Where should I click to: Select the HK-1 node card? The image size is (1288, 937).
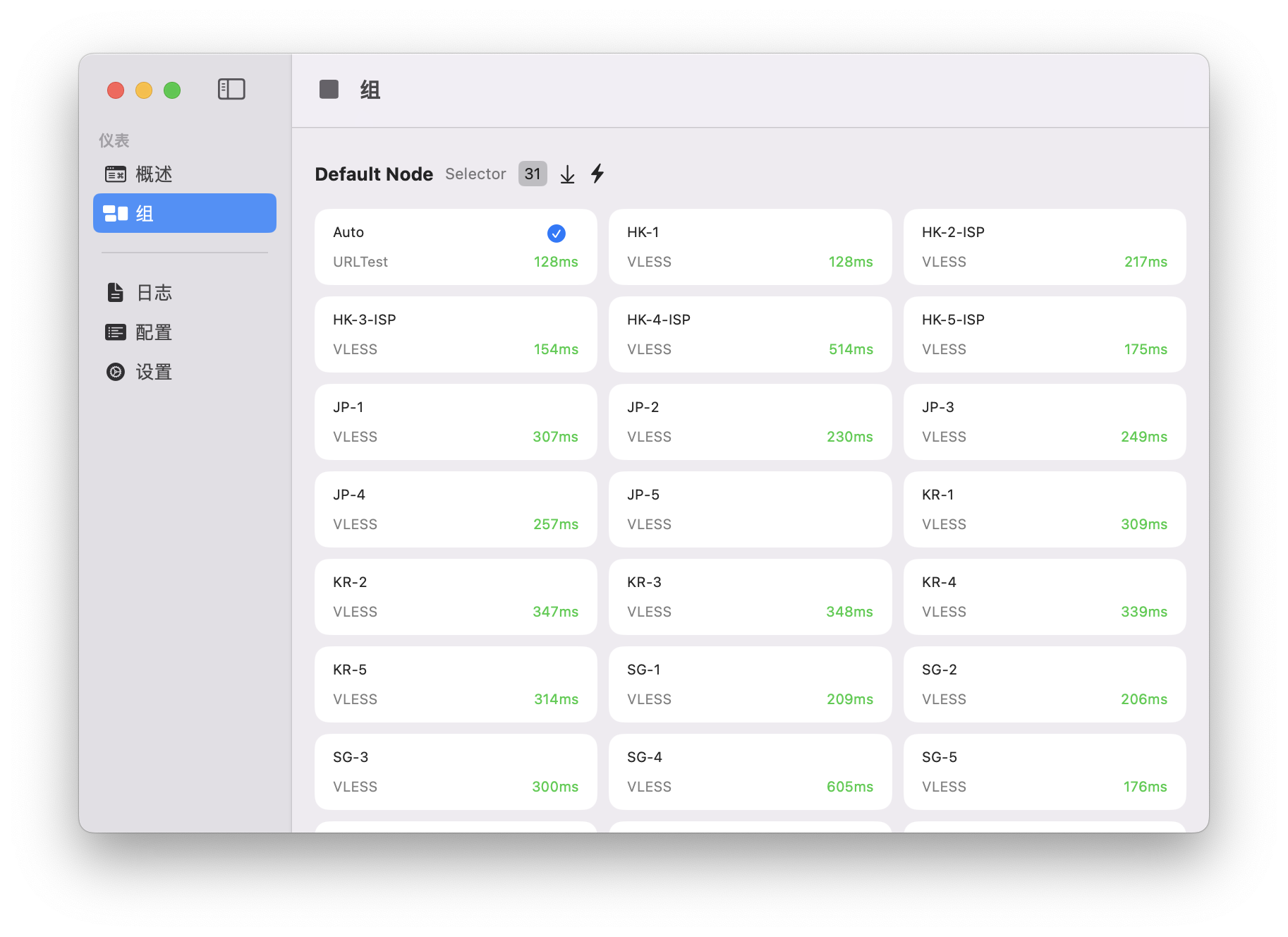coord(750,247)
